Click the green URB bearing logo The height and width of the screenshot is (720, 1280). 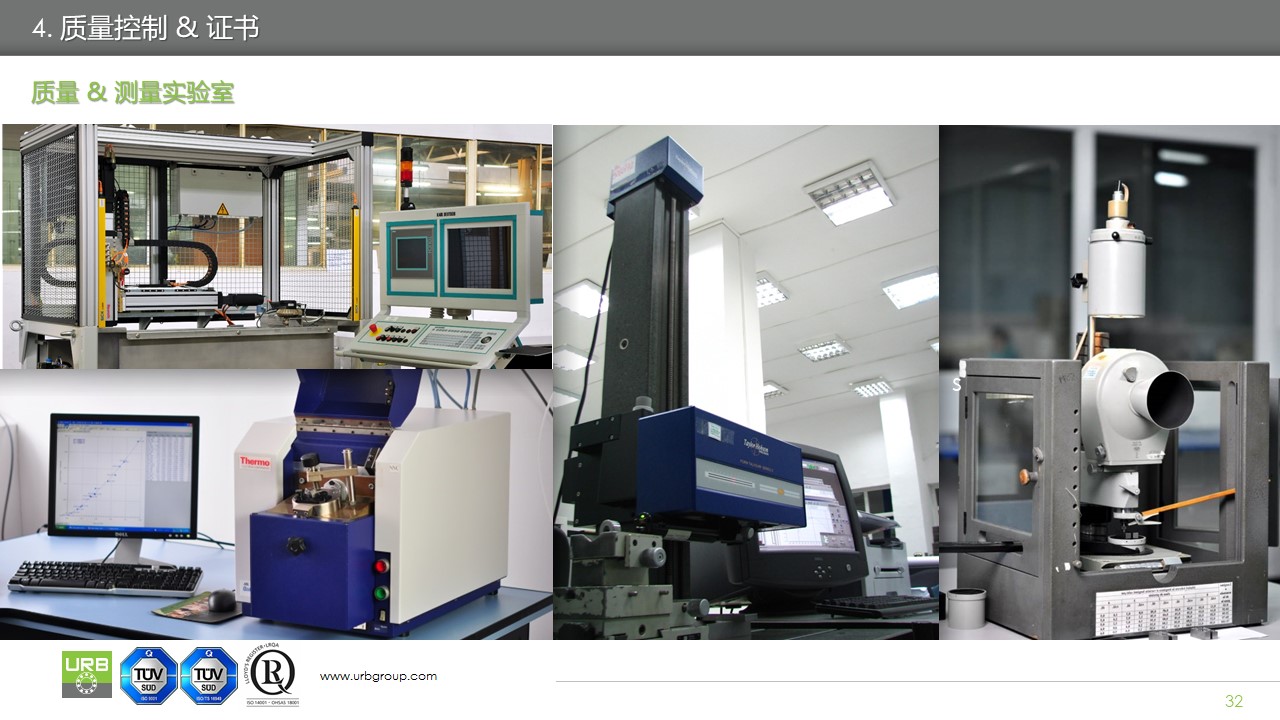click(87, 674)
